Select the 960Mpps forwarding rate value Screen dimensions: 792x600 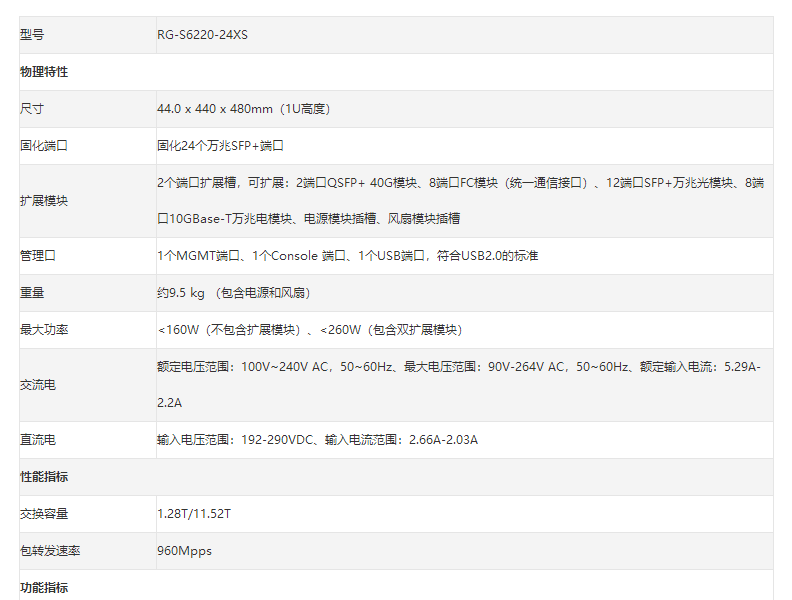tap(184, 551)
